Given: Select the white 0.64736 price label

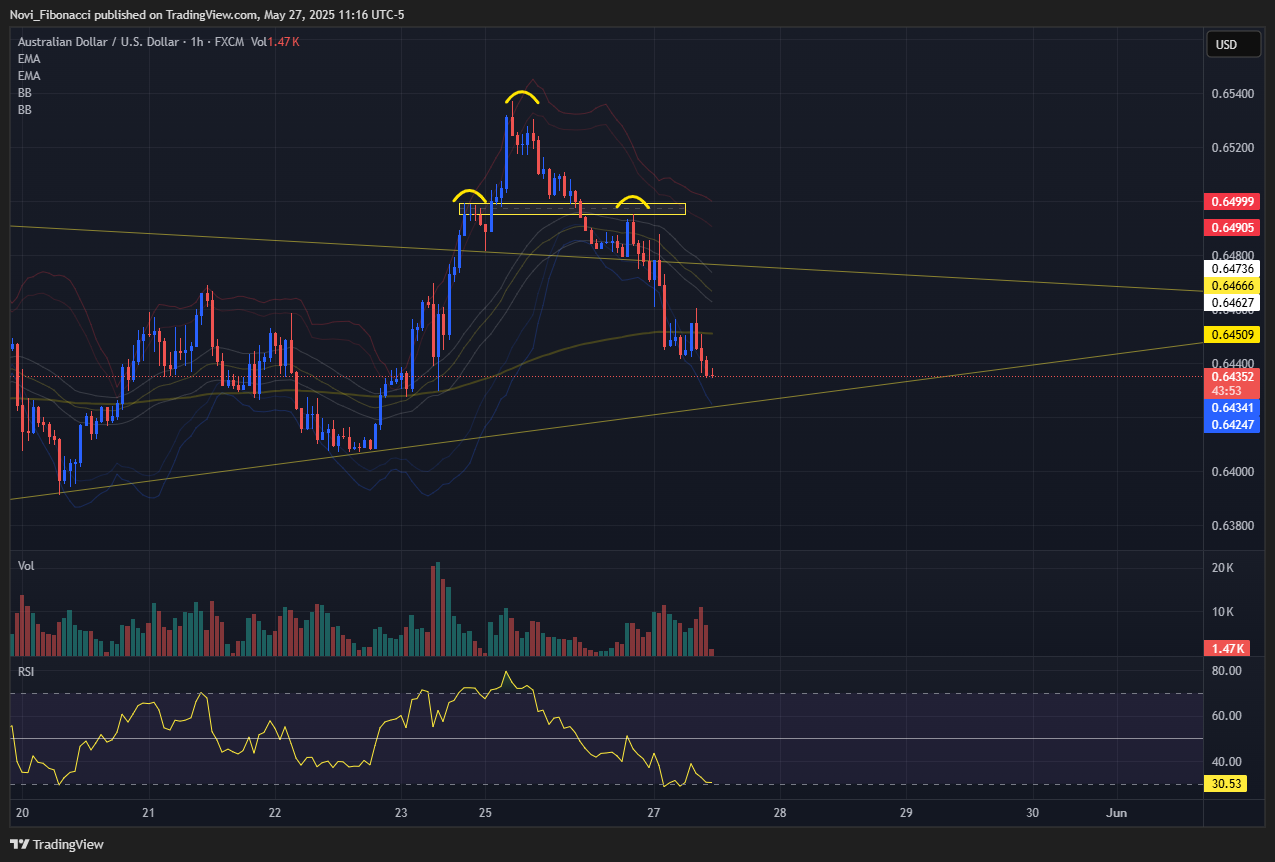Looking at the screenshot, I should [1231, 268].
